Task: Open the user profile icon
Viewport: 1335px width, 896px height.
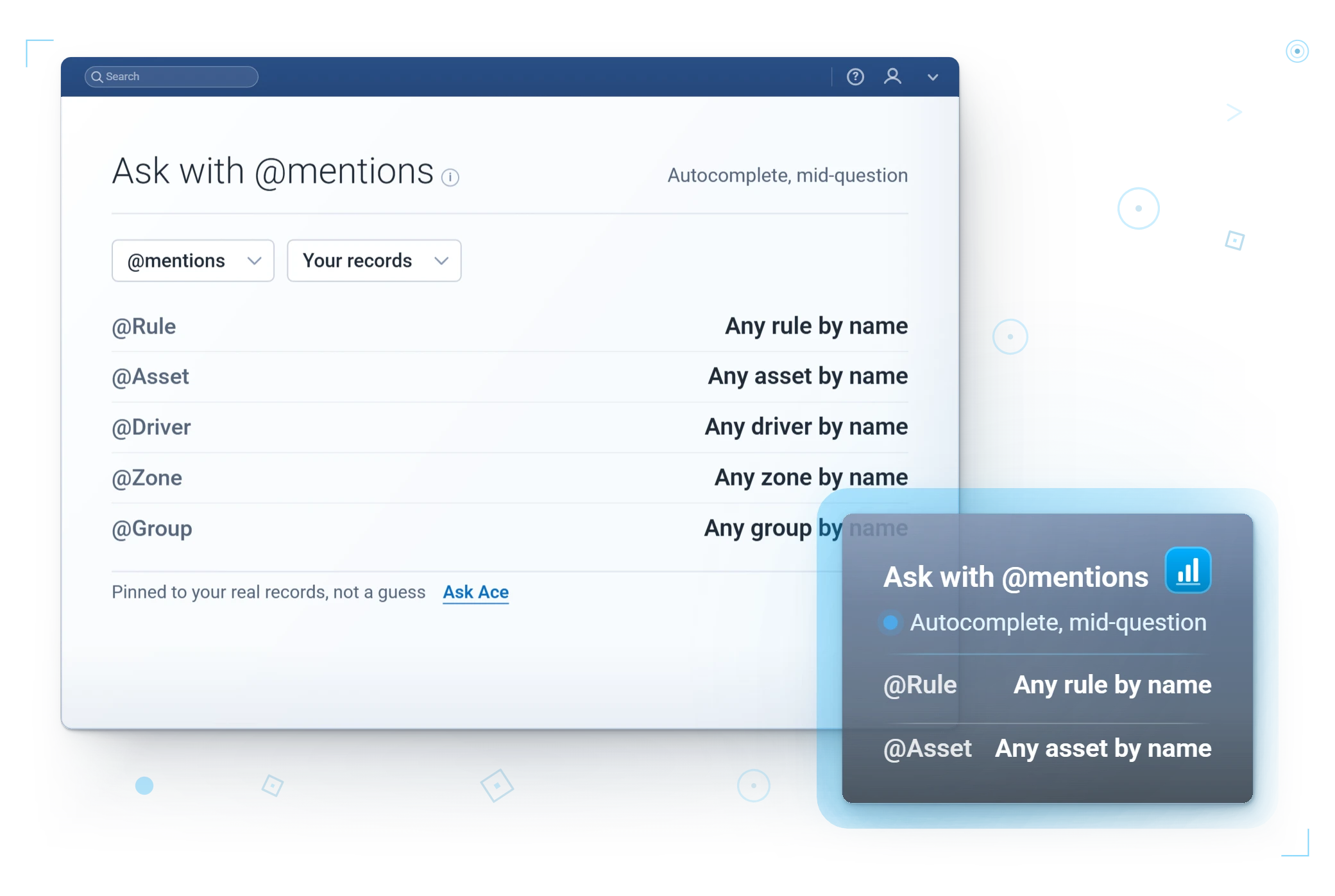Action: (892, 76)
